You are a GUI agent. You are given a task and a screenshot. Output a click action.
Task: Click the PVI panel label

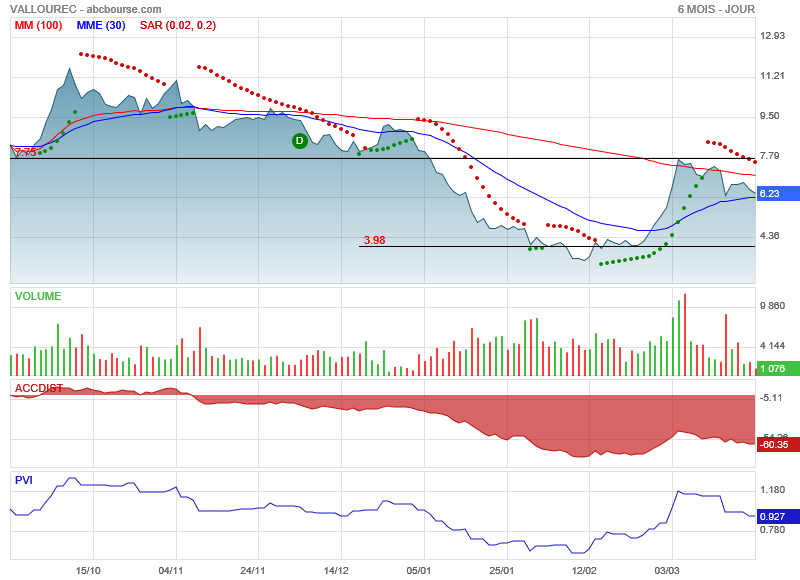point(23,480)
